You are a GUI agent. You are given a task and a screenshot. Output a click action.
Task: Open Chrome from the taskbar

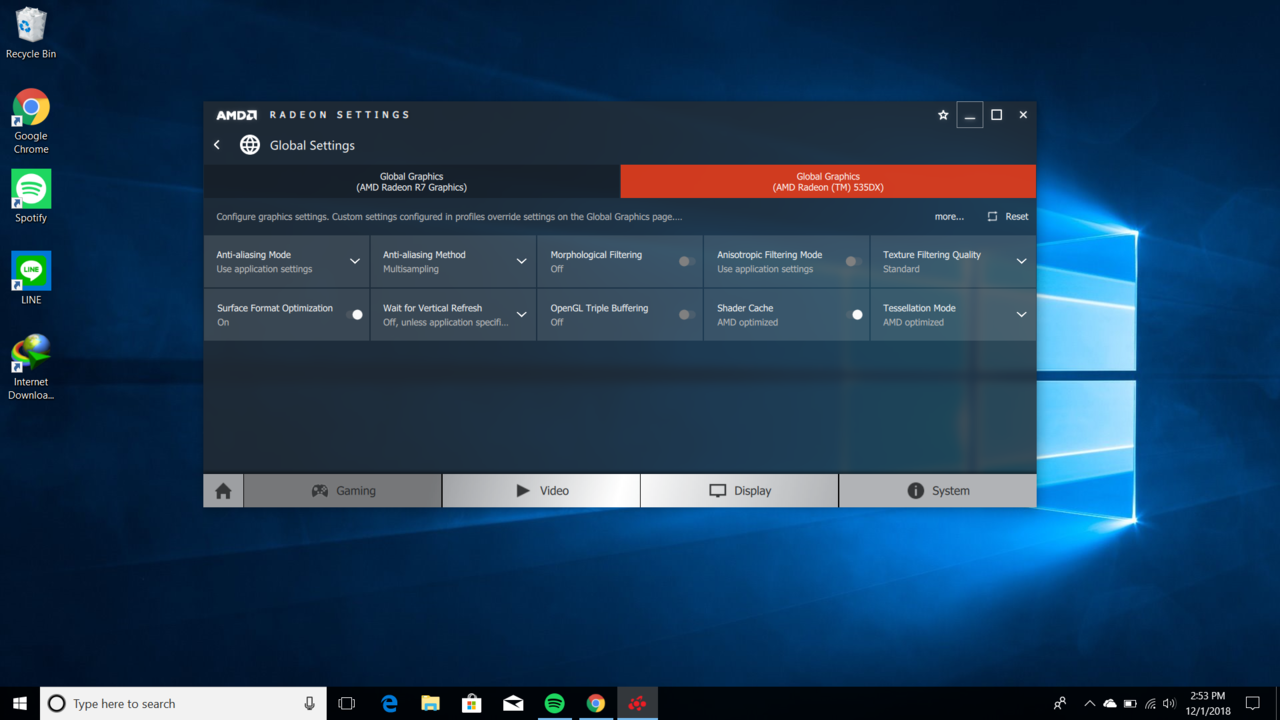pos(595,703)
